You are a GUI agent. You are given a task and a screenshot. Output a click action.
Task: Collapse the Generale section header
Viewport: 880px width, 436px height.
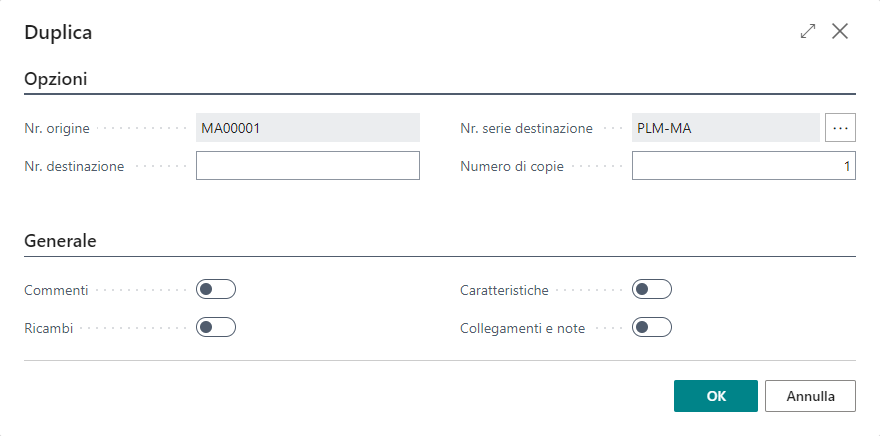(x=60, y=241)
